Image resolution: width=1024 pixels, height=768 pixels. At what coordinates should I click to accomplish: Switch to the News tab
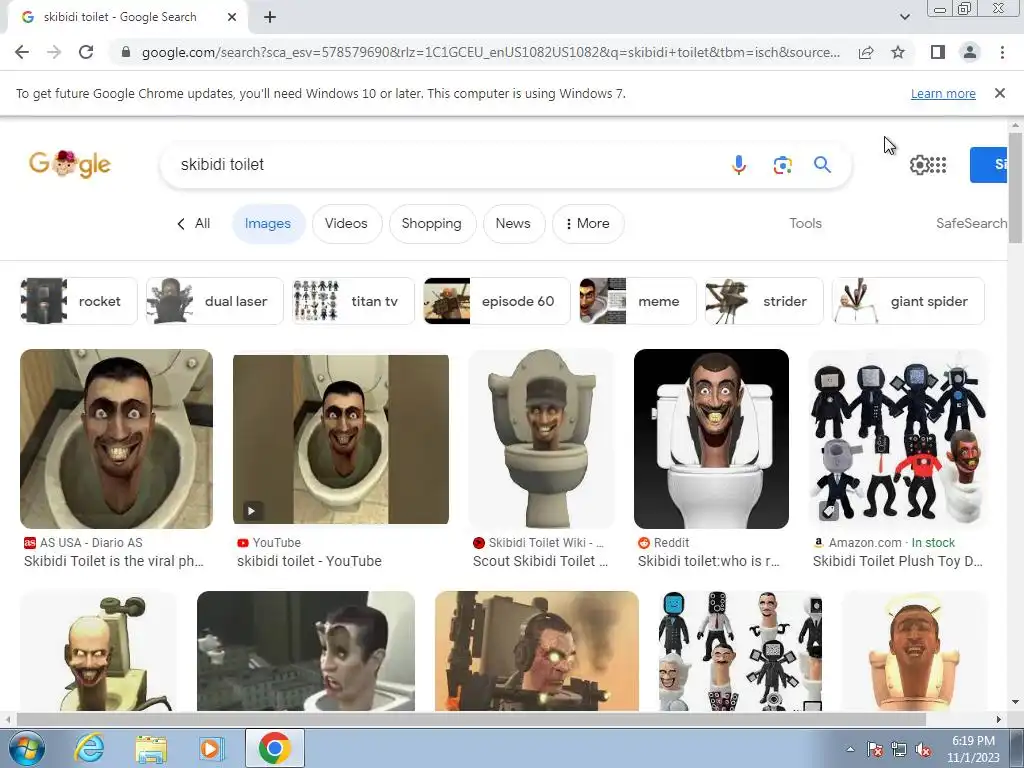[513, 223]
